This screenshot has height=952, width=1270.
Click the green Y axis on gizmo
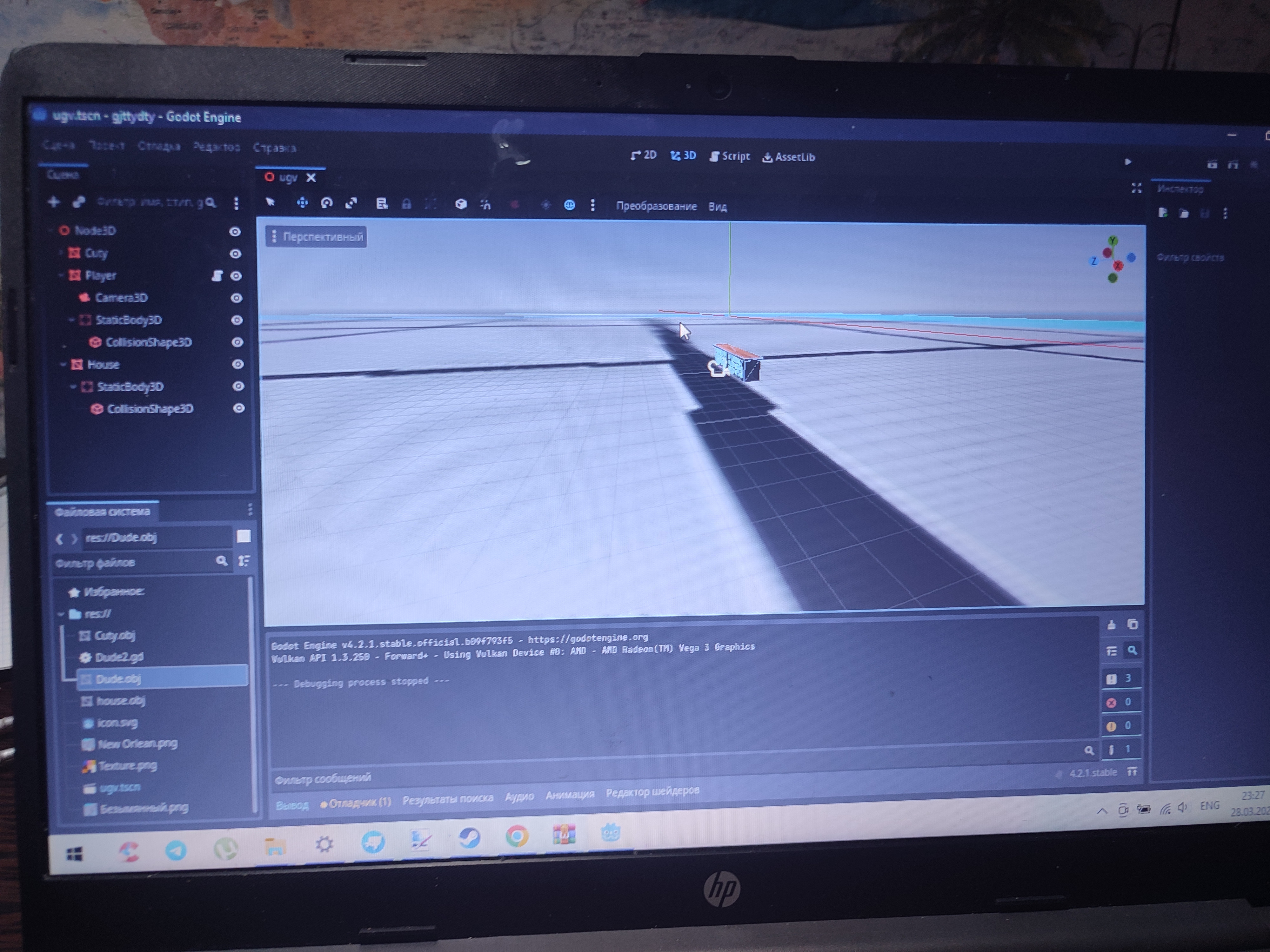pos(1113,241)
